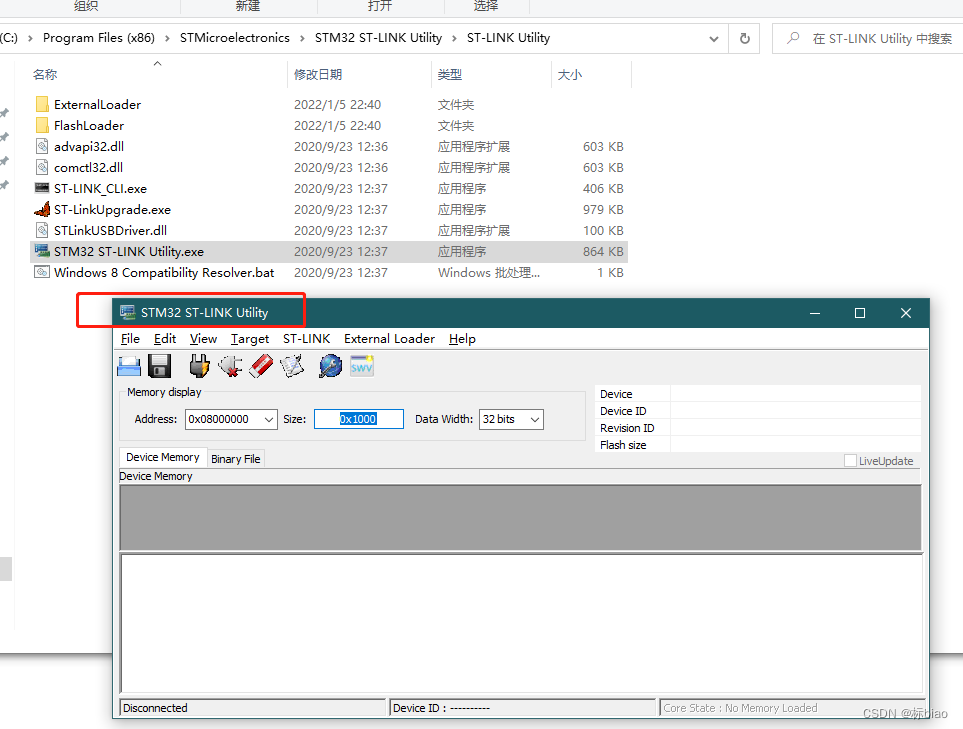Image resolution: width=963 pixels, height=729 pixels.
Task: Select the STLinkUSBDriver.dll file name
Action: point(111,230)
